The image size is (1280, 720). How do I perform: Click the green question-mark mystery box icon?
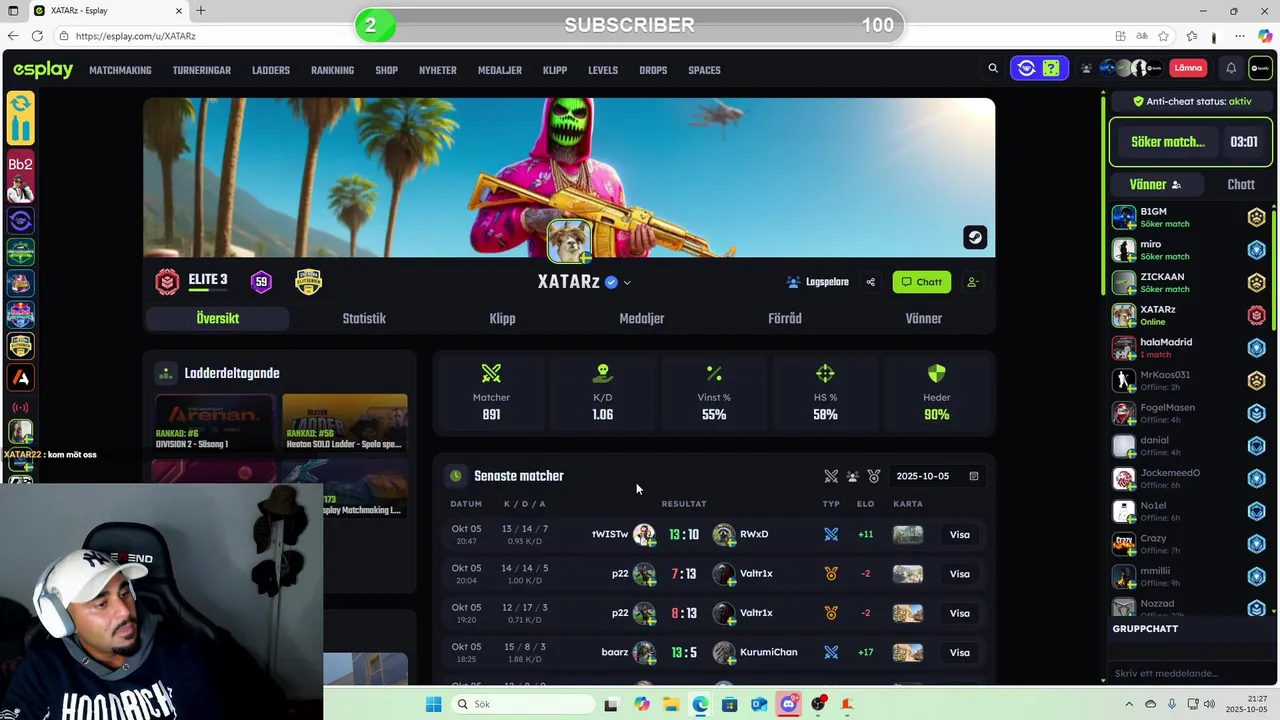coord(1050,68)
